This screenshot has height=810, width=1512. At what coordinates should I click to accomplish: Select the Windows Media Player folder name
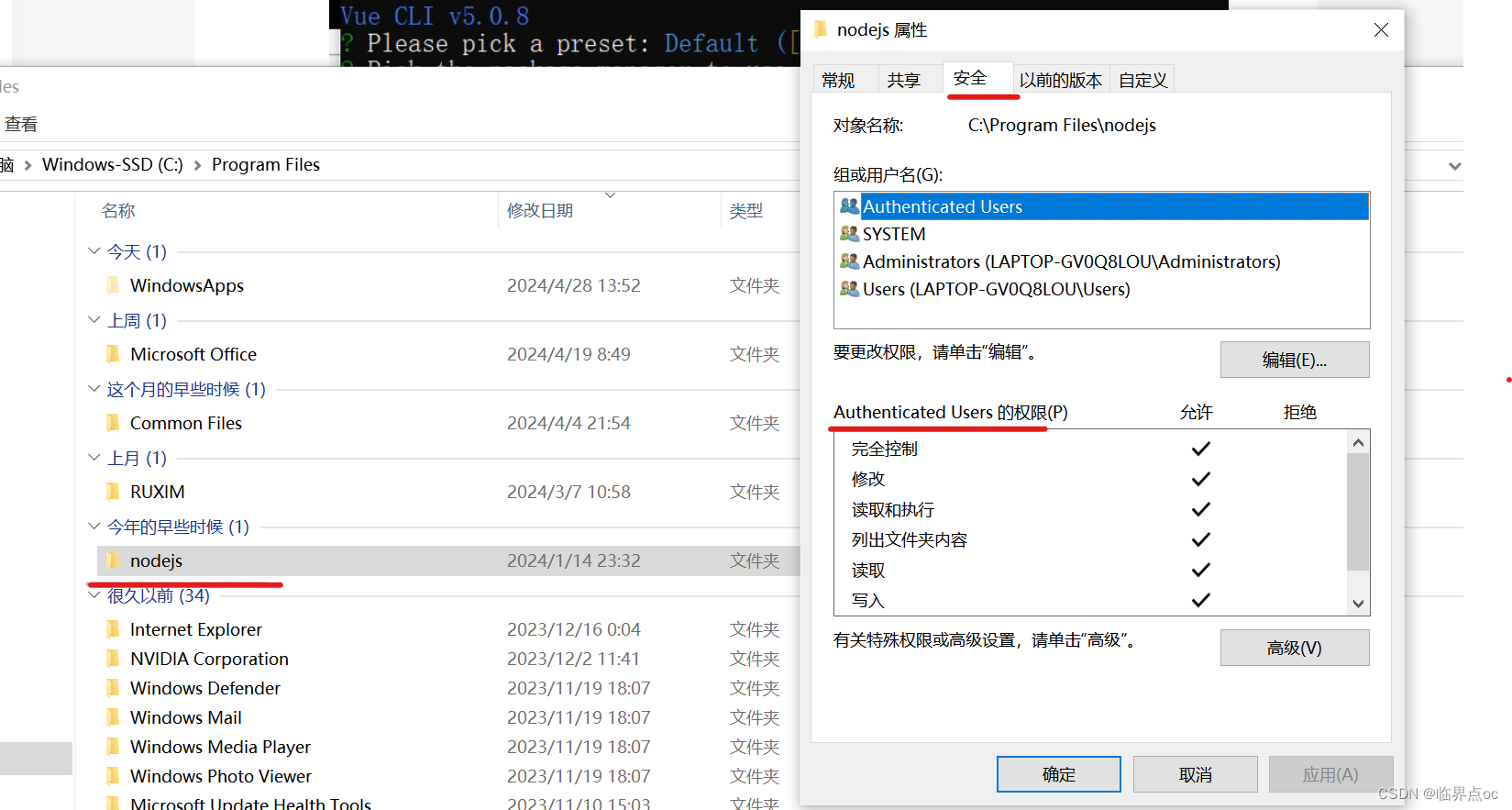220,747
